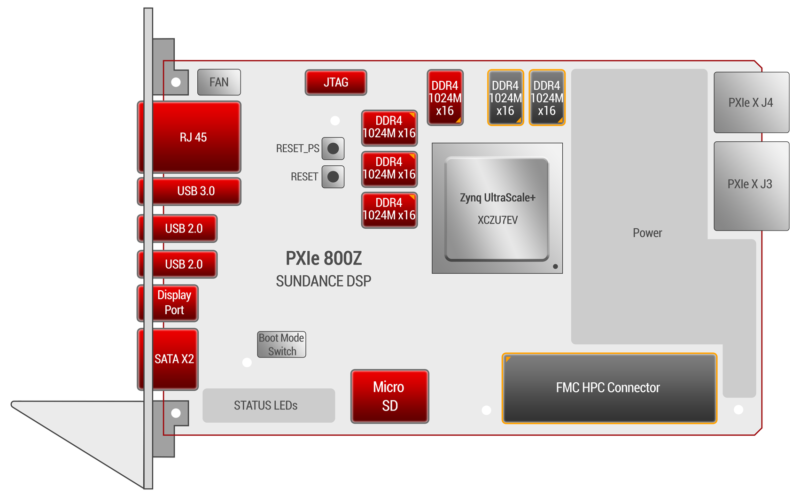
Task: Click the Display Port connector block
Action: coord(168,303)
